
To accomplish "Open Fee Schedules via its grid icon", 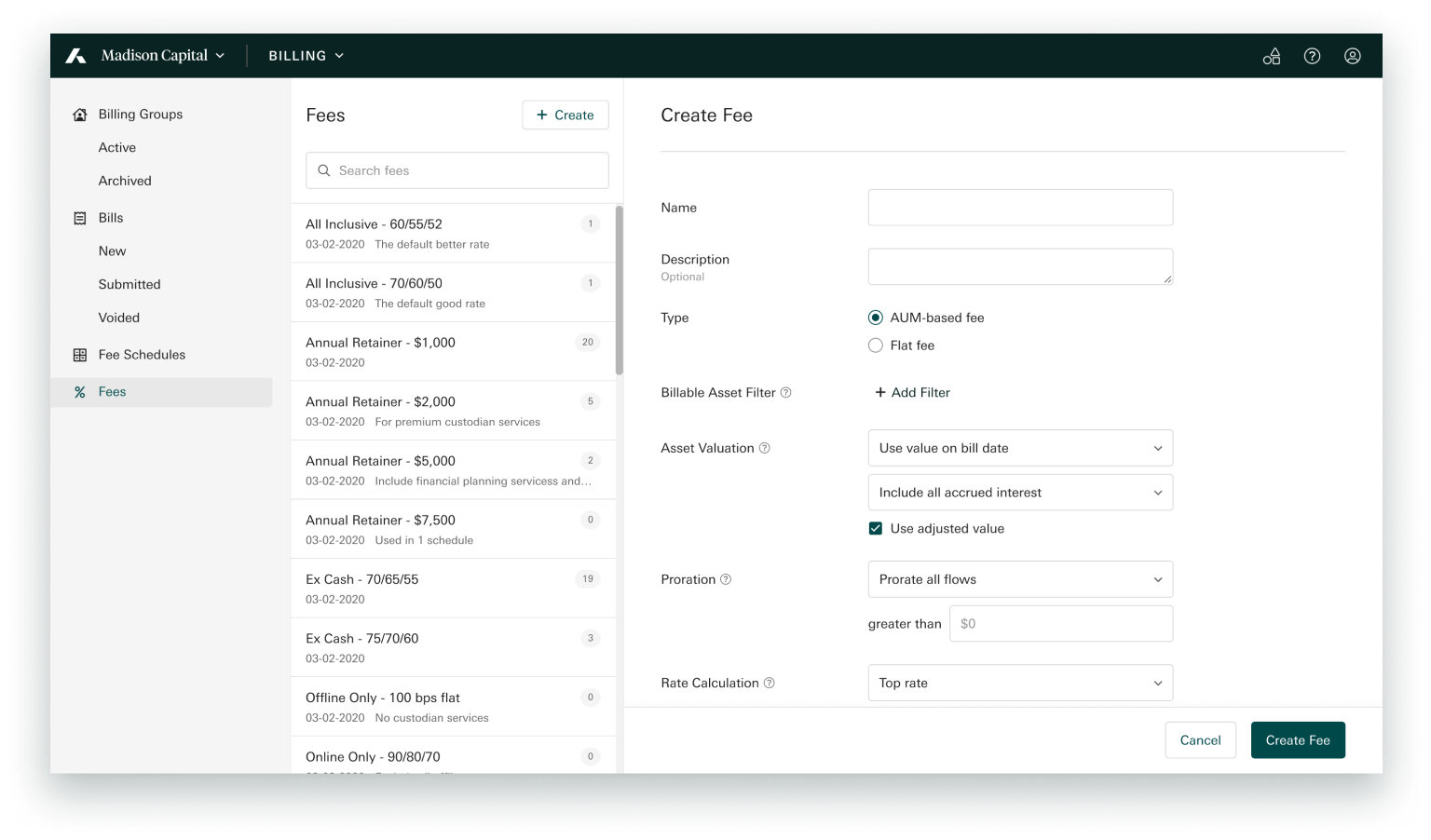I will (80, 355).
